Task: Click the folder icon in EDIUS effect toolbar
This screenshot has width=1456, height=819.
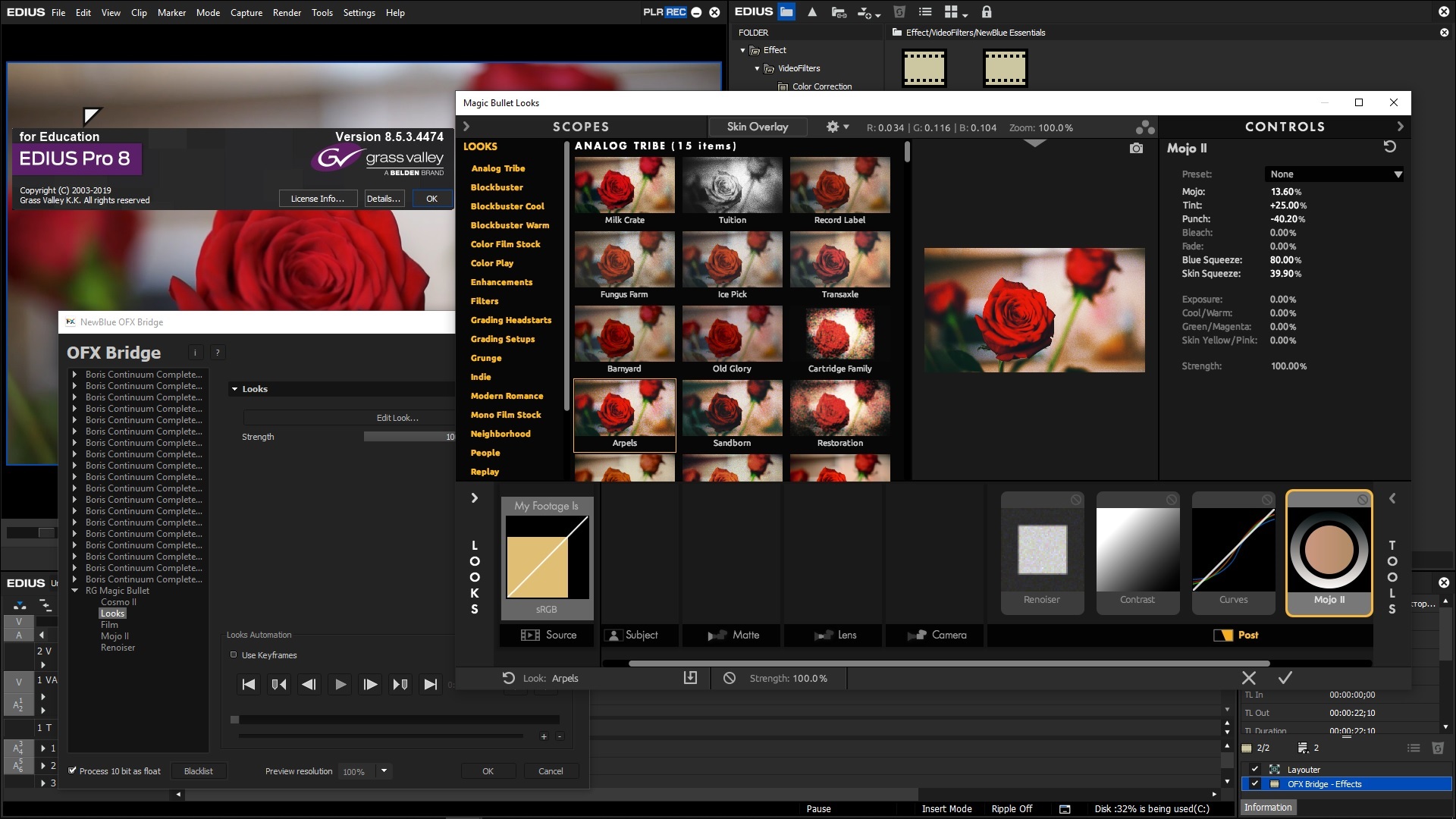Action: click(786, 12)
